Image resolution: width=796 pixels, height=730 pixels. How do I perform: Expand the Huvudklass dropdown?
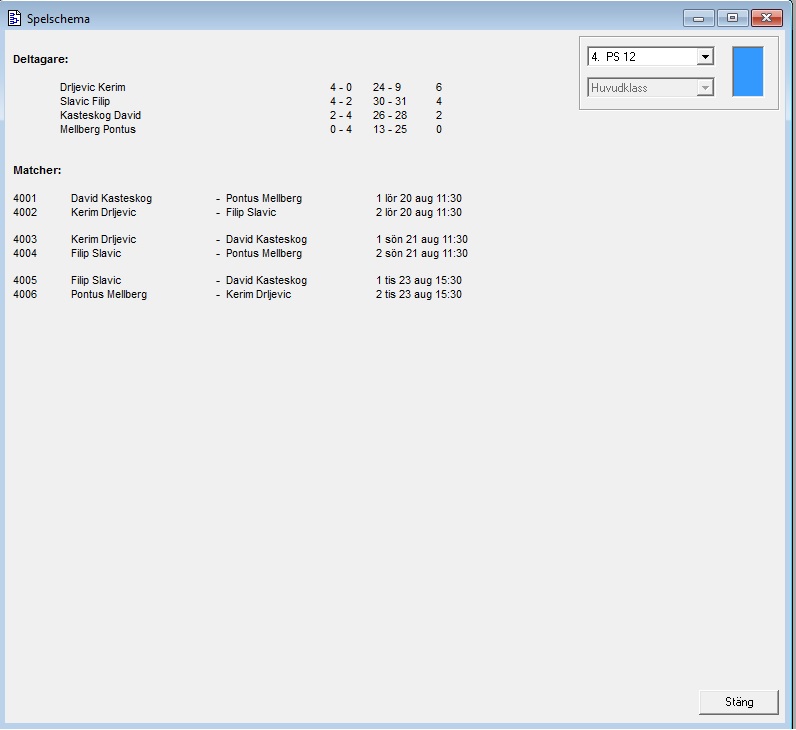click(x=705, y=88)
